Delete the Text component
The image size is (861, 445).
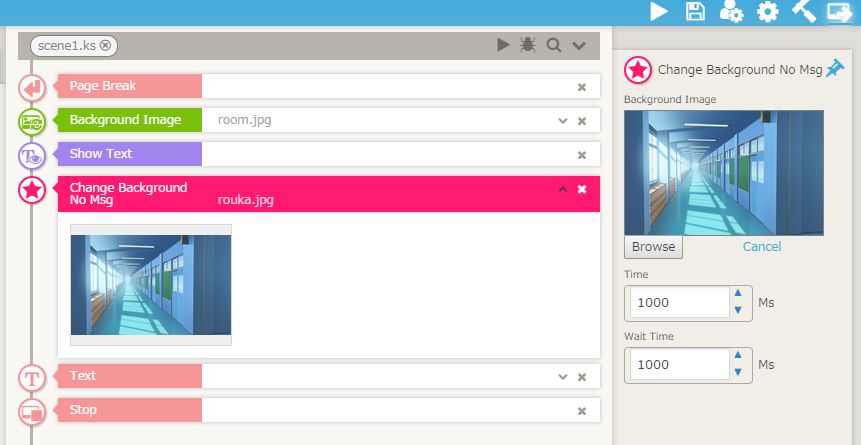coord(582,377)
